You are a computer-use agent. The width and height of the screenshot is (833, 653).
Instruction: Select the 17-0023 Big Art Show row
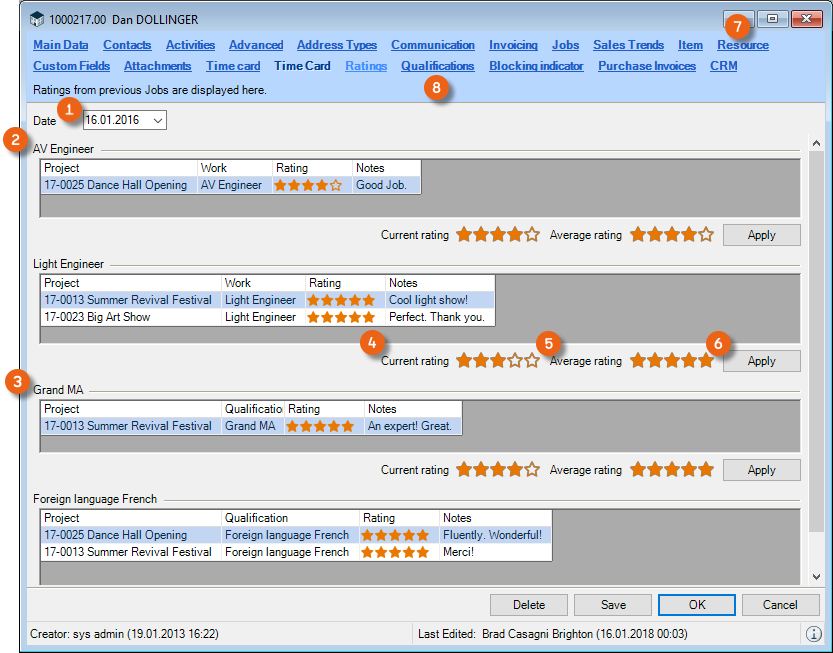click(x=128, y=317)
